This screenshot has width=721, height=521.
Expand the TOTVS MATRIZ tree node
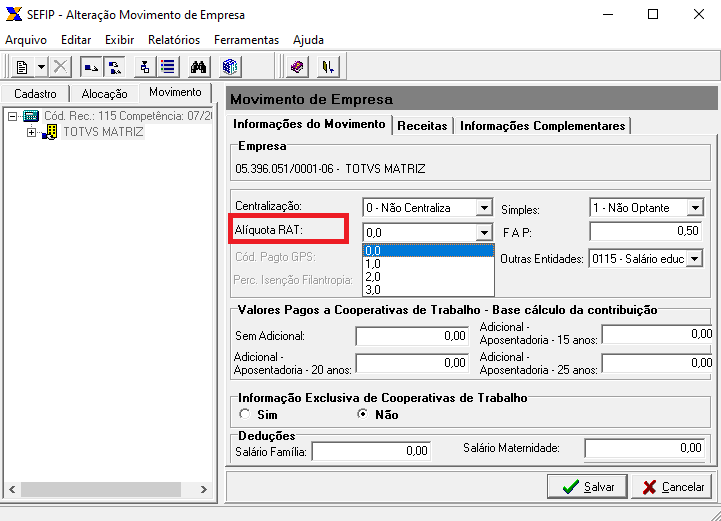click(31, 133)
